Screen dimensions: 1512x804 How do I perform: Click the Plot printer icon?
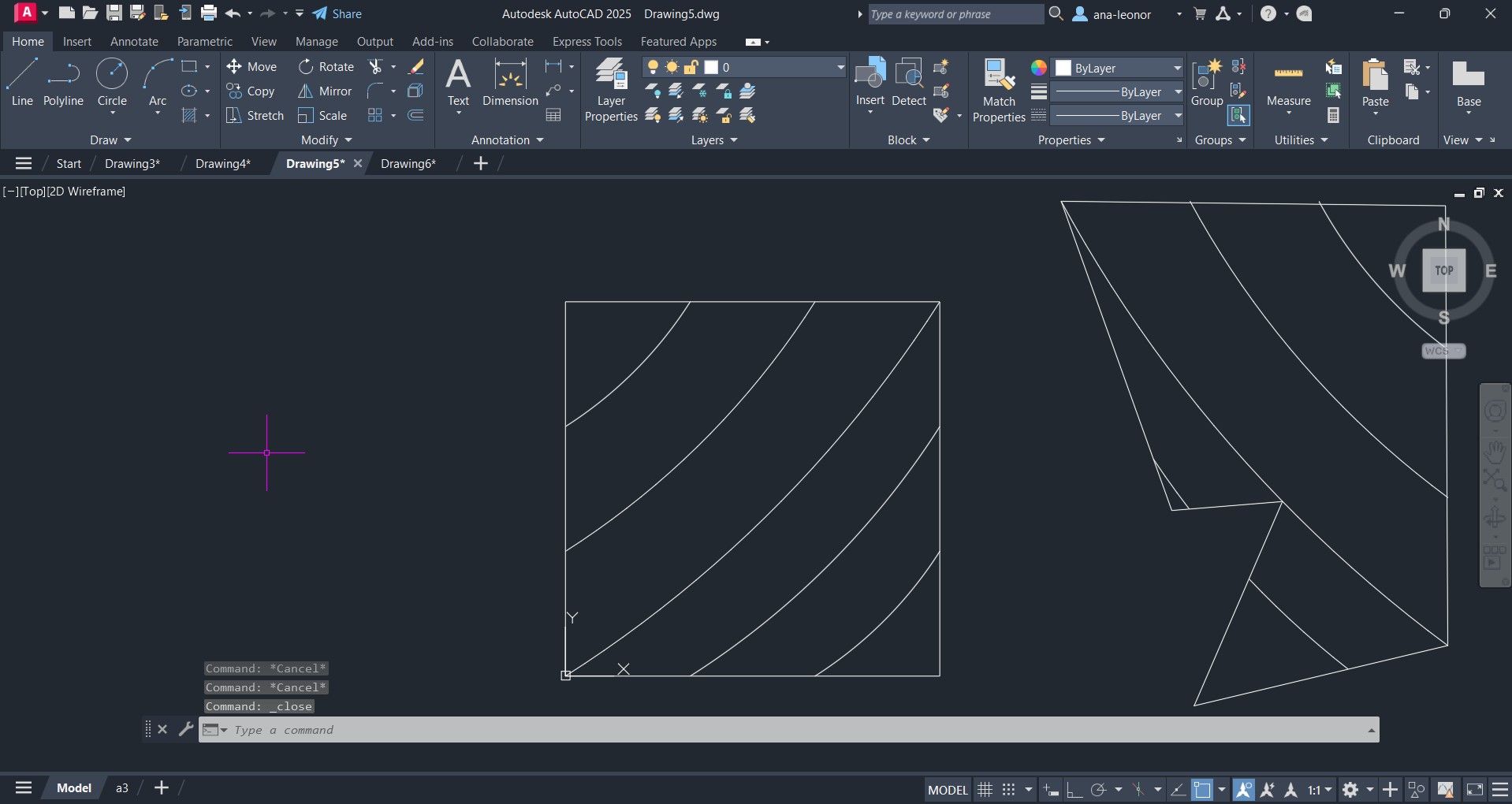pos(209,13)
